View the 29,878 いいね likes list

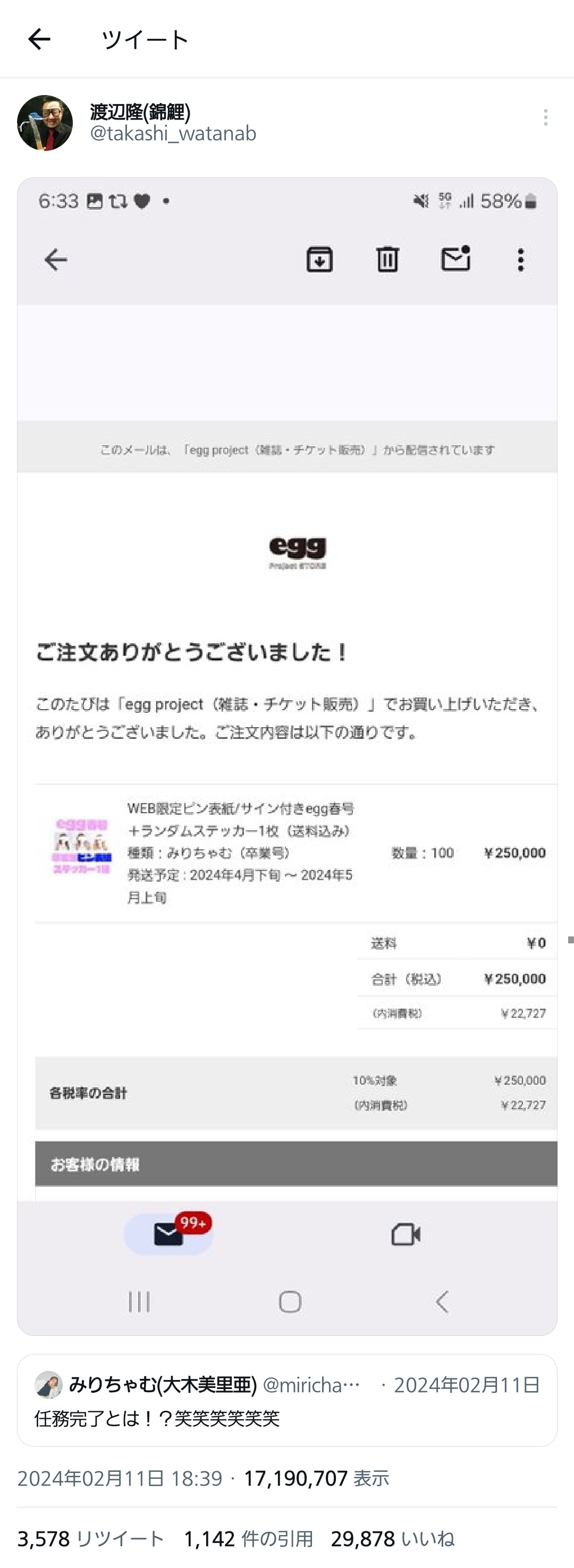[x=393, y=1539]
